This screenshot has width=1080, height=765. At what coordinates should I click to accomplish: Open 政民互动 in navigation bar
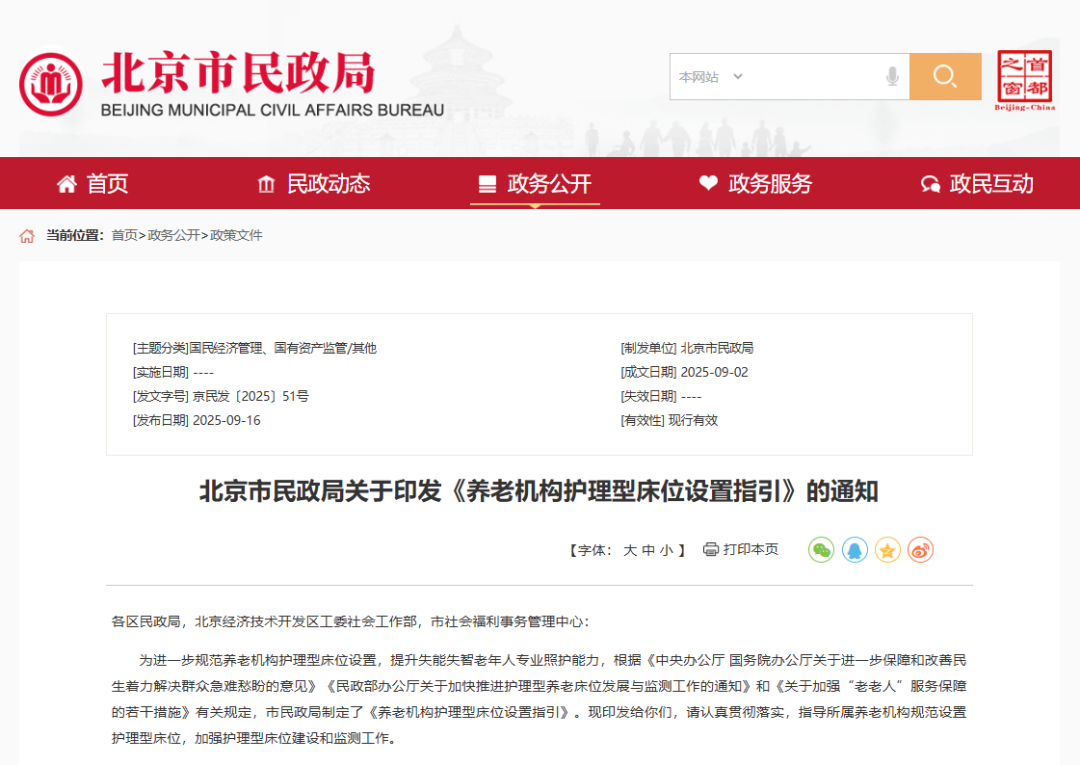[977, 184]
